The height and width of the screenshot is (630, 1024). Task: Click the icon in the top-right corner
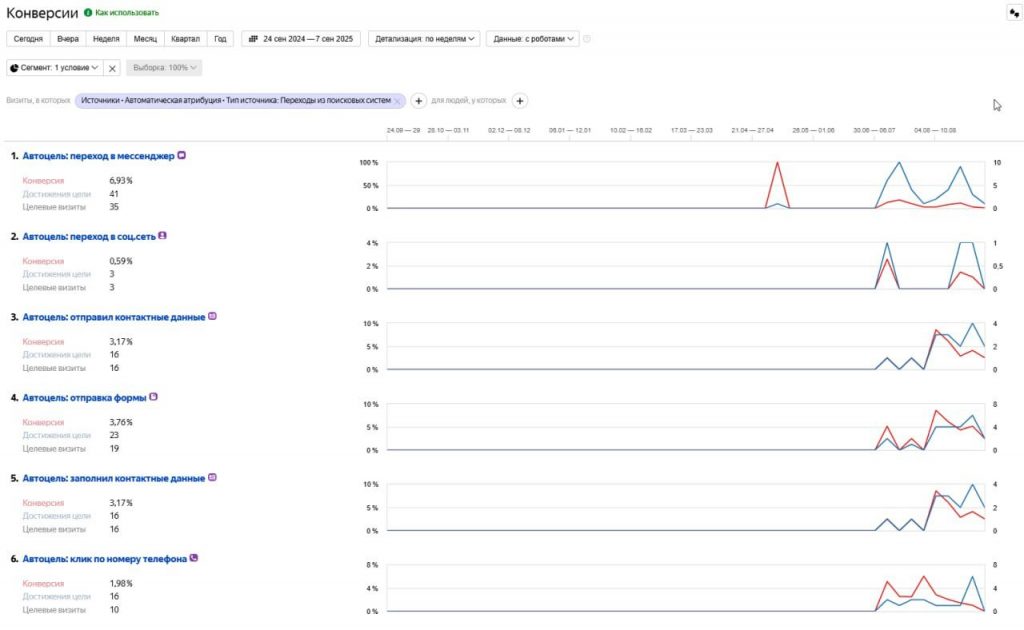pyautogui.click(x=1011, y=13)
